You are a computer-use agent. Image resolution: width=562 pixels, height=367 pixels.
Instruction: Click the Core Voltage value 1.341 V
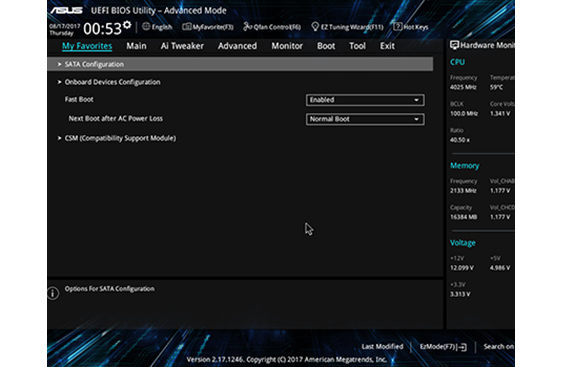500,114
